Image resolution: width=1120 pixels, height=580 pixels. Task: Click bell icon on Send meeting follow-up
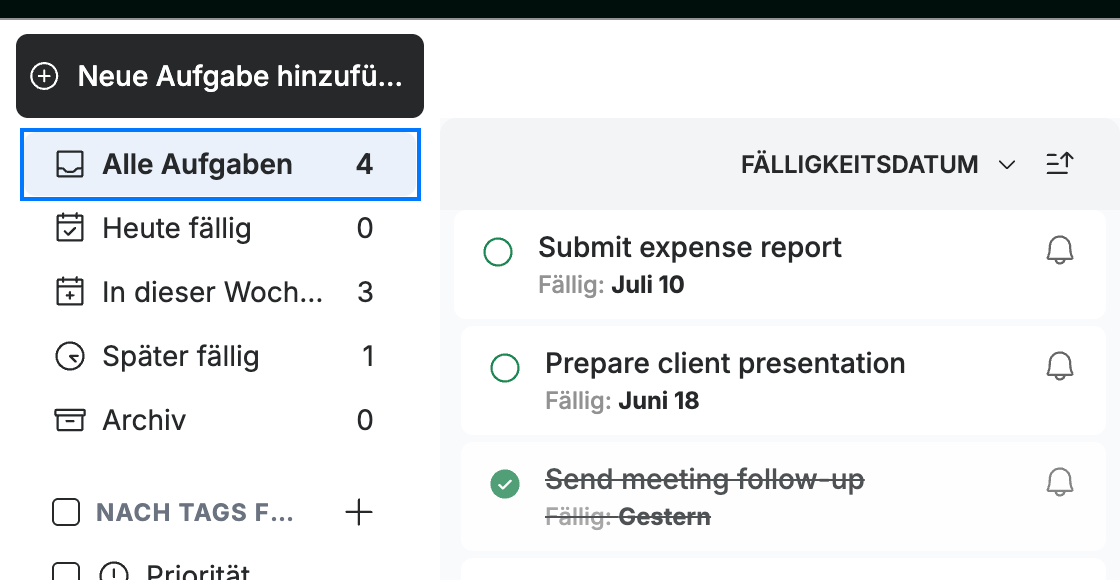click(x=1060, y=482)
